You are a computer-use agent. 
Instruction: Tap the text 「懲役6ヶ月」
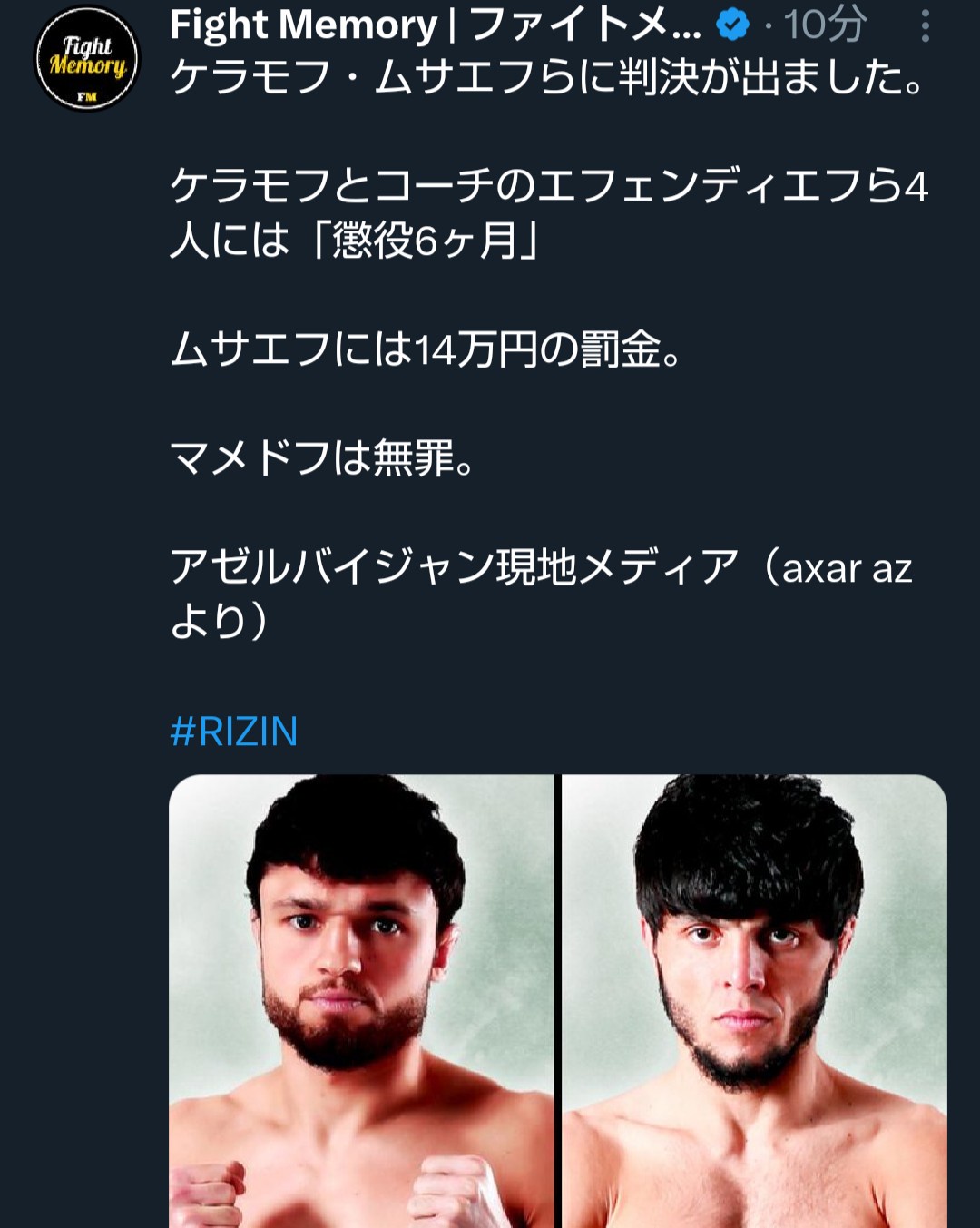click(x=425, y=241)
